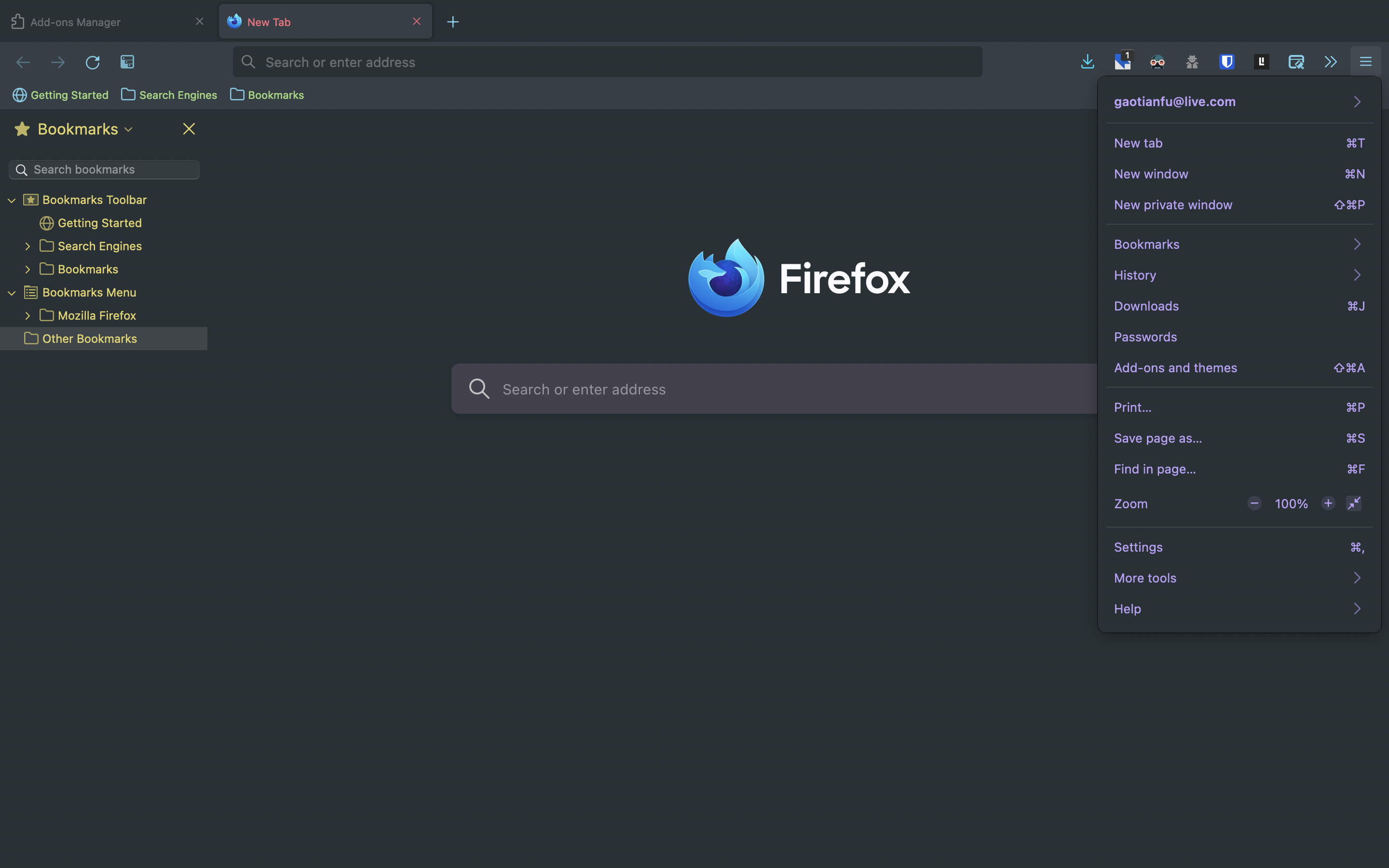Image resolution: width=1389 pixels, height=868 pixels.
Task: Choose Save page as…
Action: (1239, 439)
